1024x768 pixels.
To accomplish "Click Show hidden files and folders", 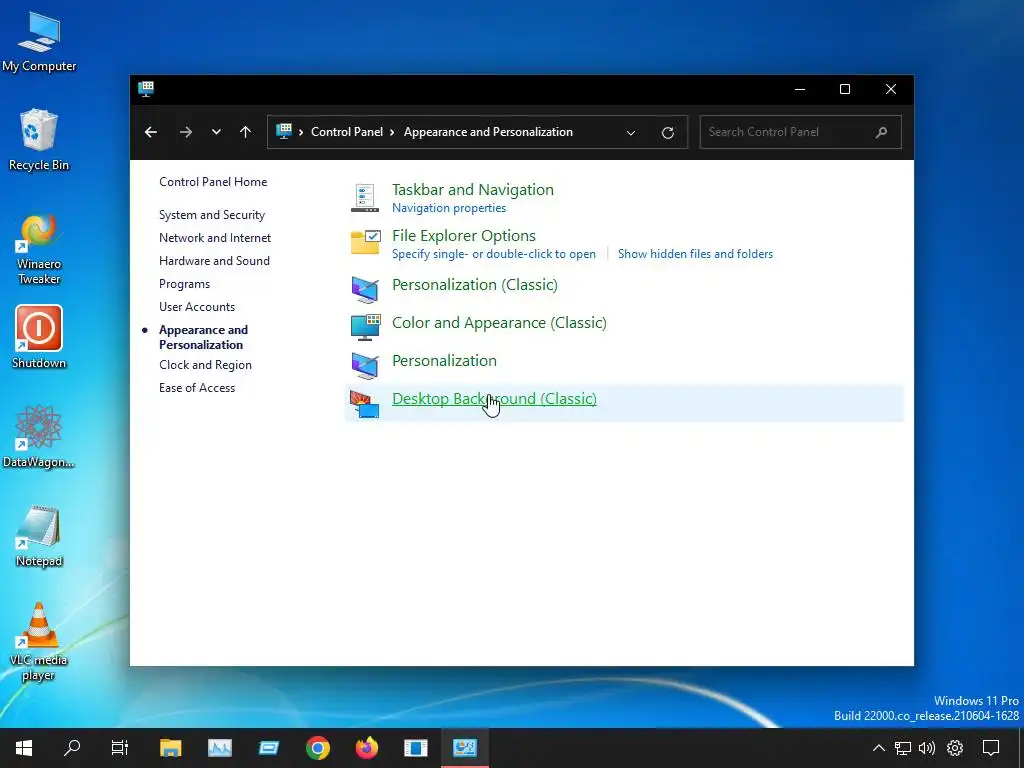I will 696,254.
